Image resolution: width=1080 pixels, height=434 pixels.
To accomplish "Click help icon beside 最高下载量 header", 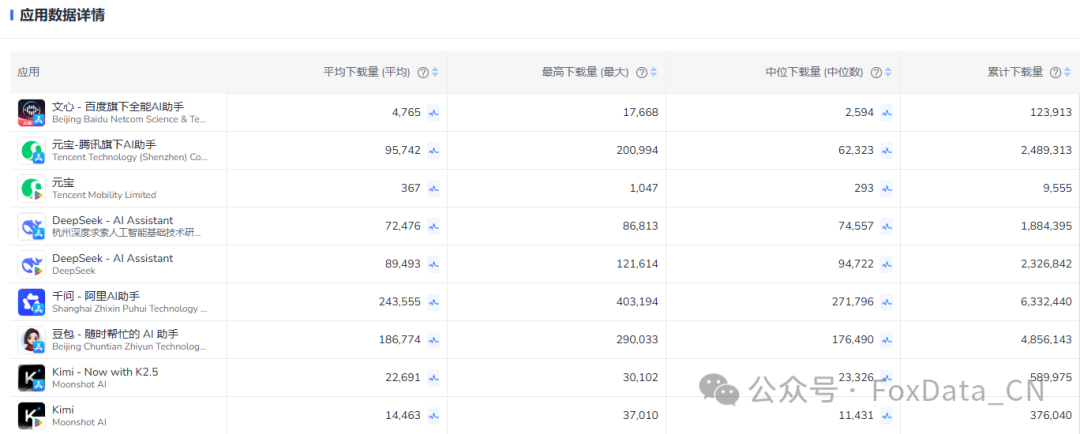I will pos(642,72).
